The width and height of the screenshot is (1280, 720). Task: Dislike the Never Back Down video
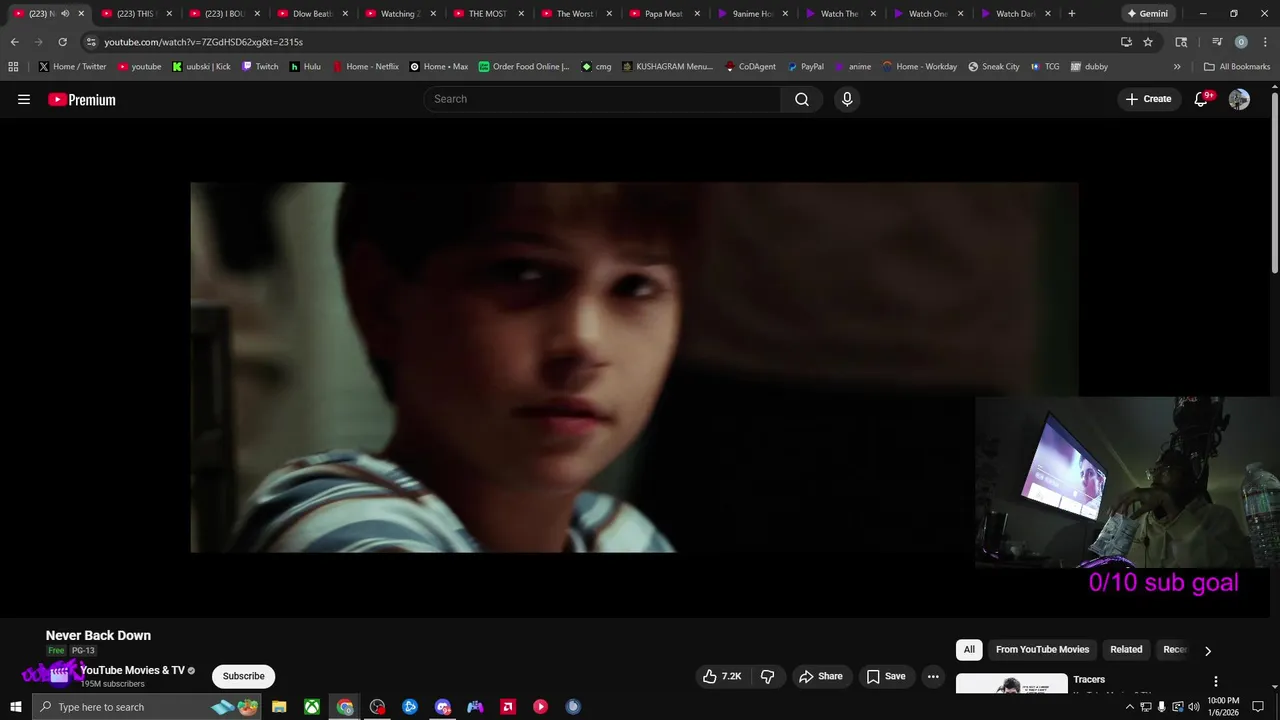click(x=768, y=676)
